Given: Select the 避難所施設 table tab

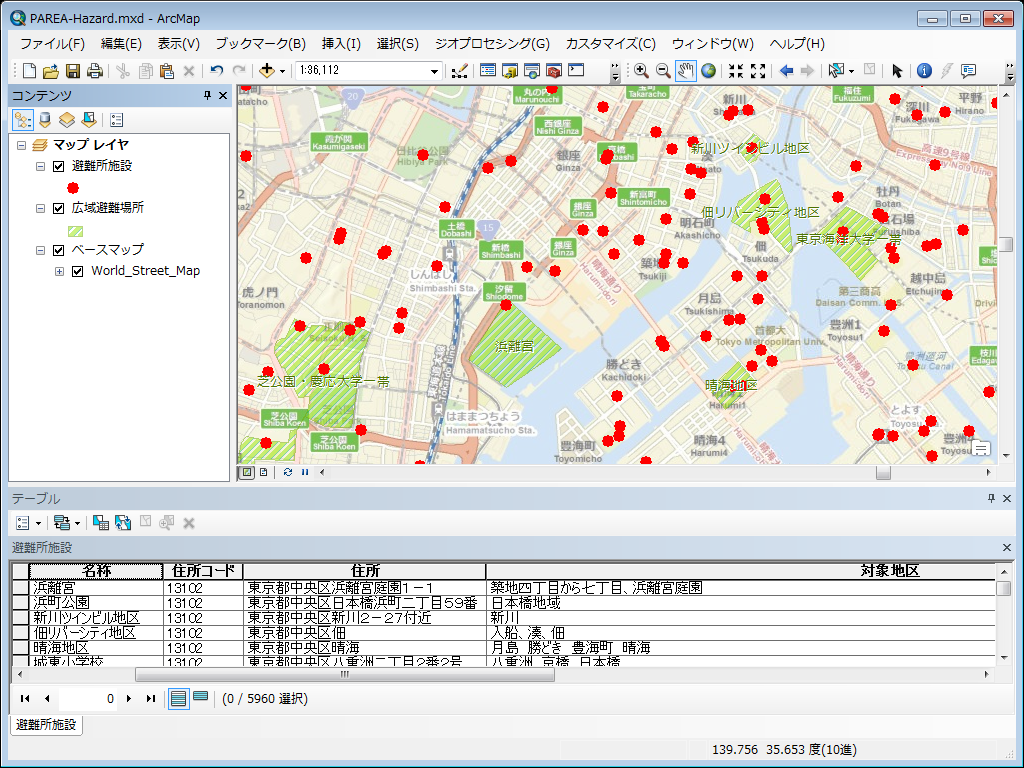Looking at the screenshot, I should click(x=46, y=724).
